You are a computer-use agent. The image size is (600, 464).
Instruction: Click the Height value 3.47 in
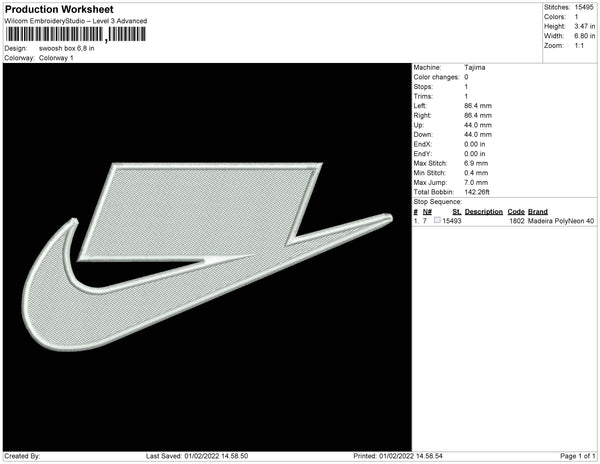pyautogui.click(x=584, y=26)
